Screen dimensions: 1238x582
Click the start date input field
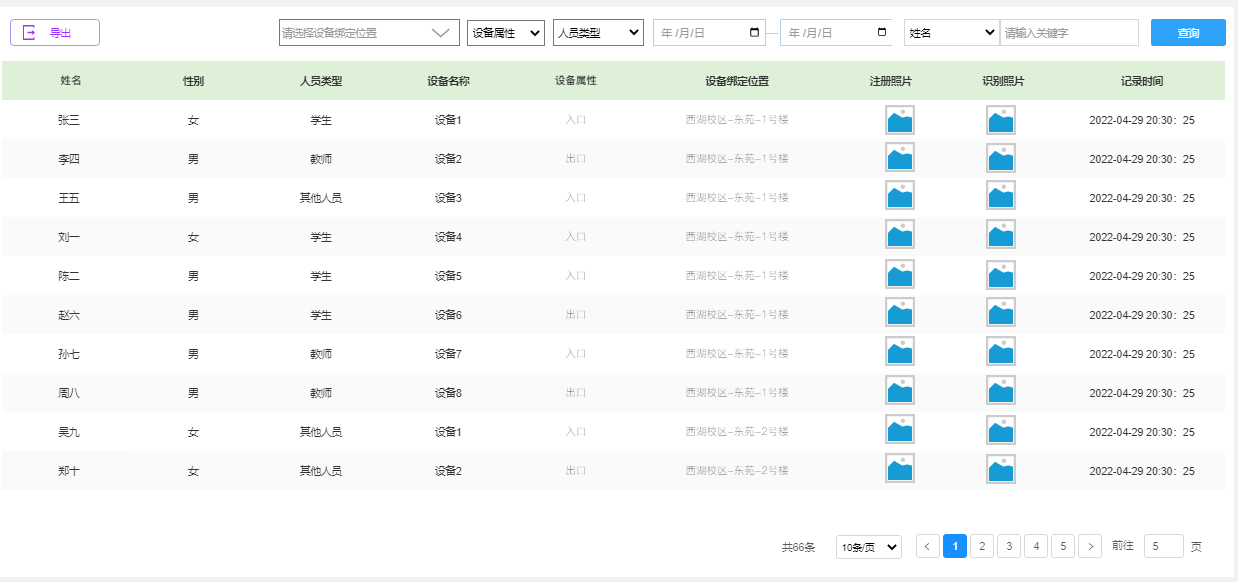click(709, 33)
